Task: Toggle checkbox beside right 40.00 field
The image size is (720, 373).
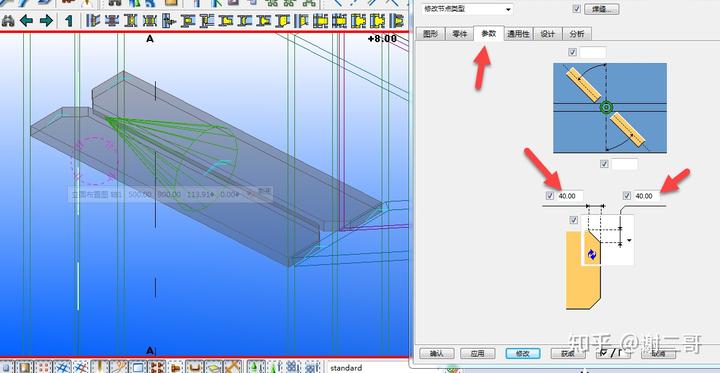Action: coord(626,196)
